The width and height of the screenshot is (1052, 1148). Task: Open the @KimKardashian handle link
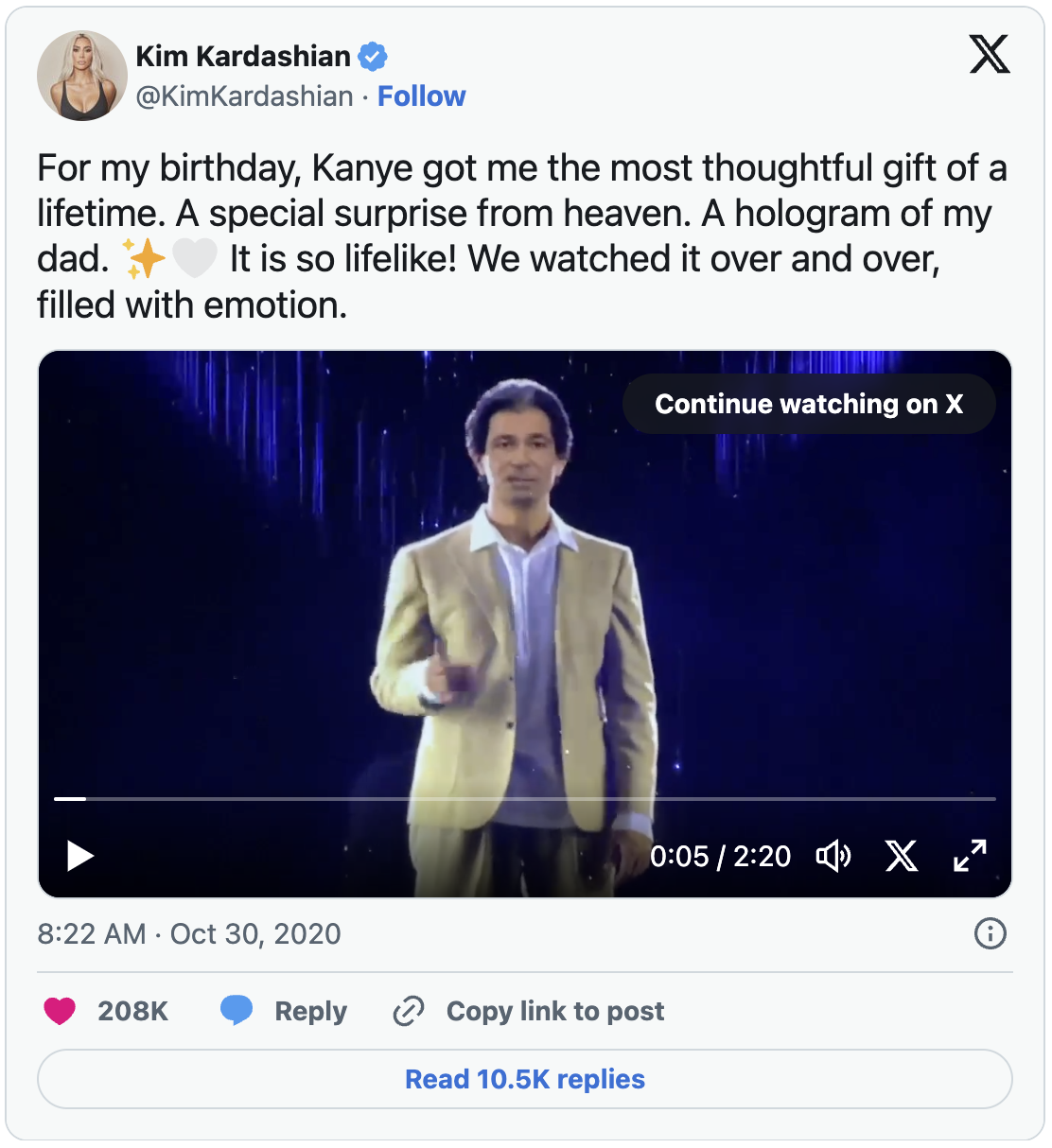pyautogui.click(x=245, y=96)
